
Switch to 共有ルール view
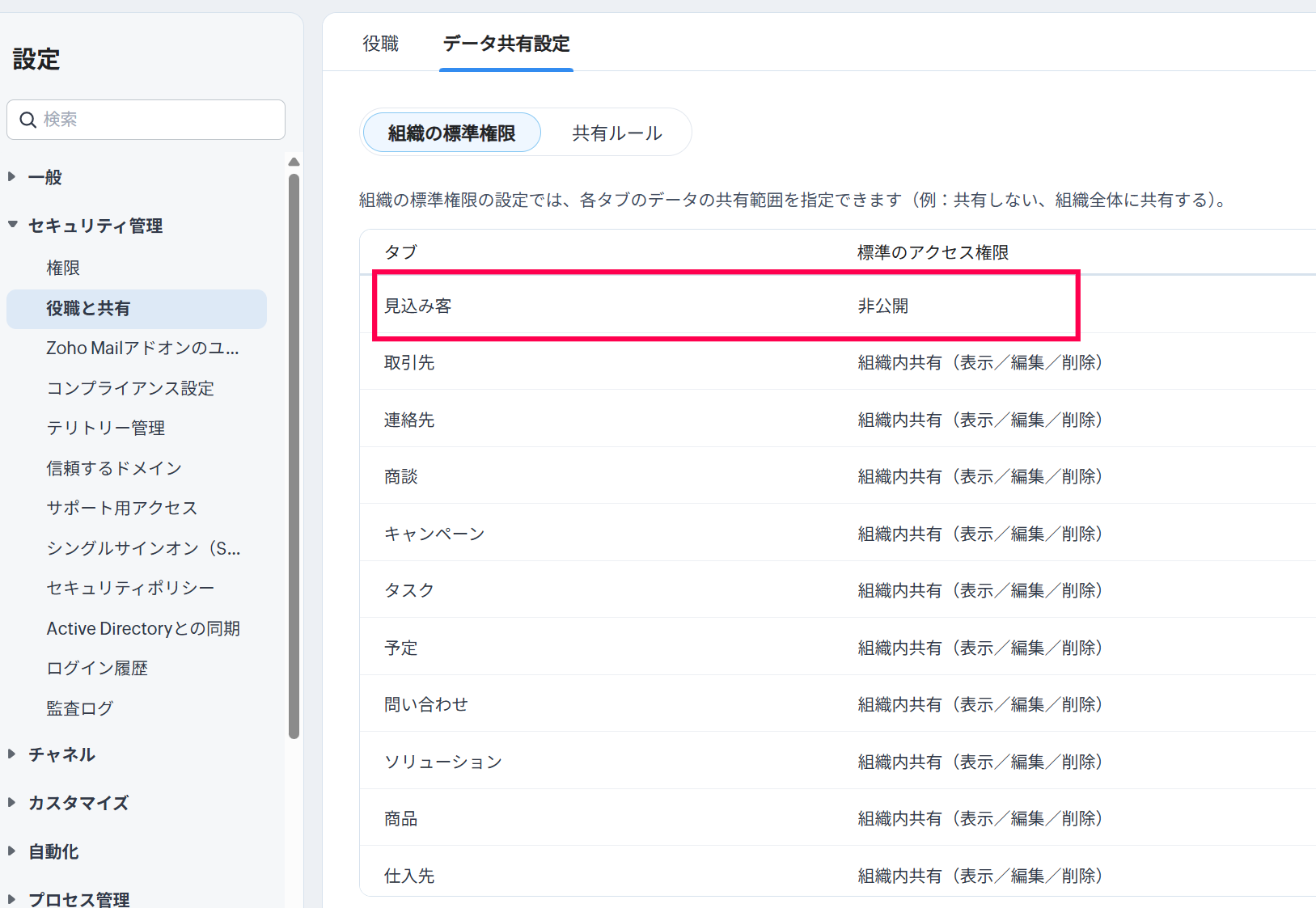tap(616, 133)
